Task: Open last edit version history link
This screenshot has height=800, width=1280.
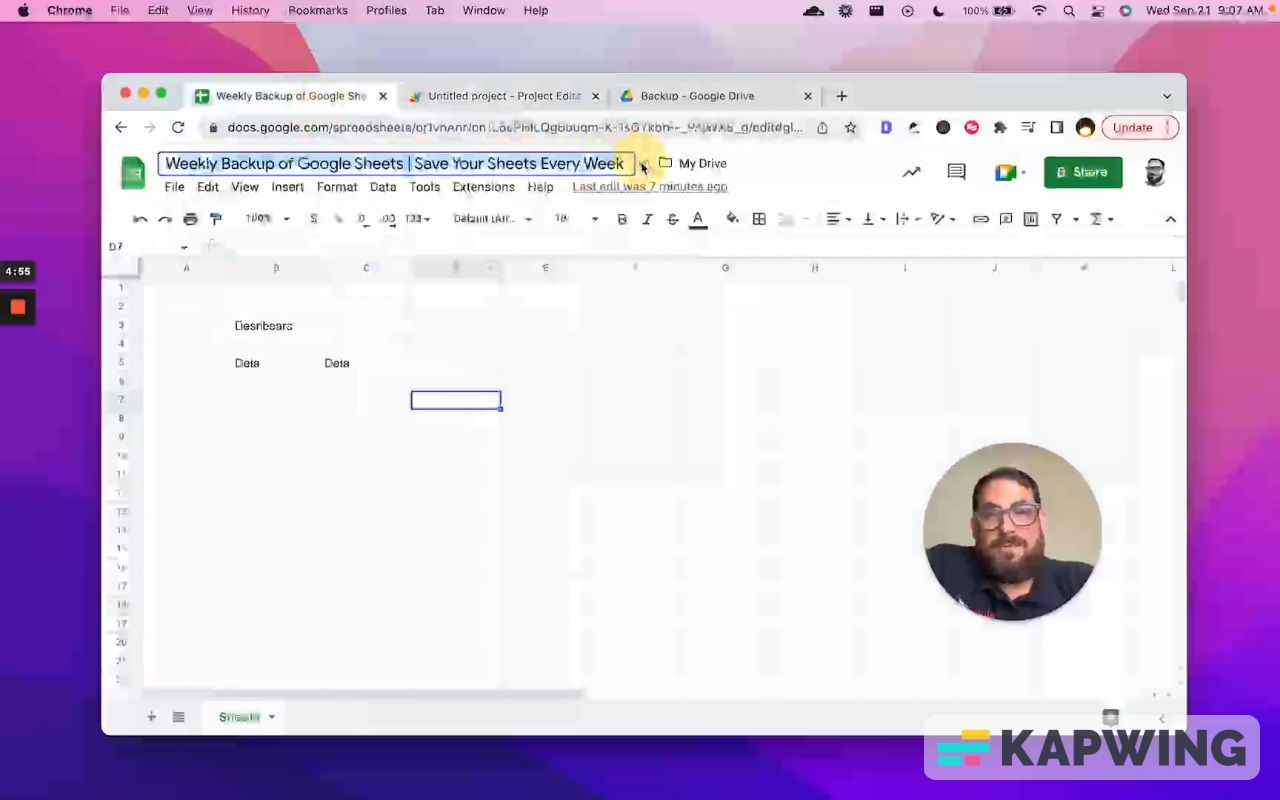Action: point(650,187)
